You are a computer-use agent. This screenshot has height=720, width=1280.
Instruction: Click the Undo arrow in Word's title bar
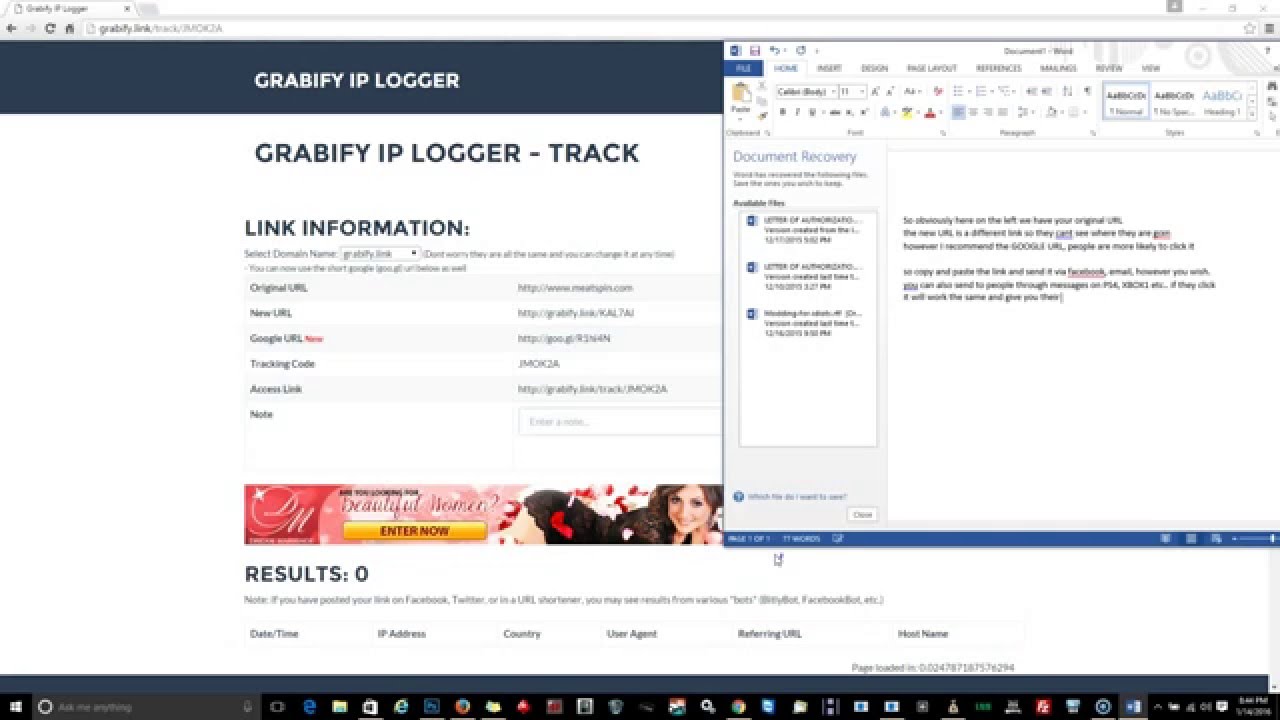[774, 50]
